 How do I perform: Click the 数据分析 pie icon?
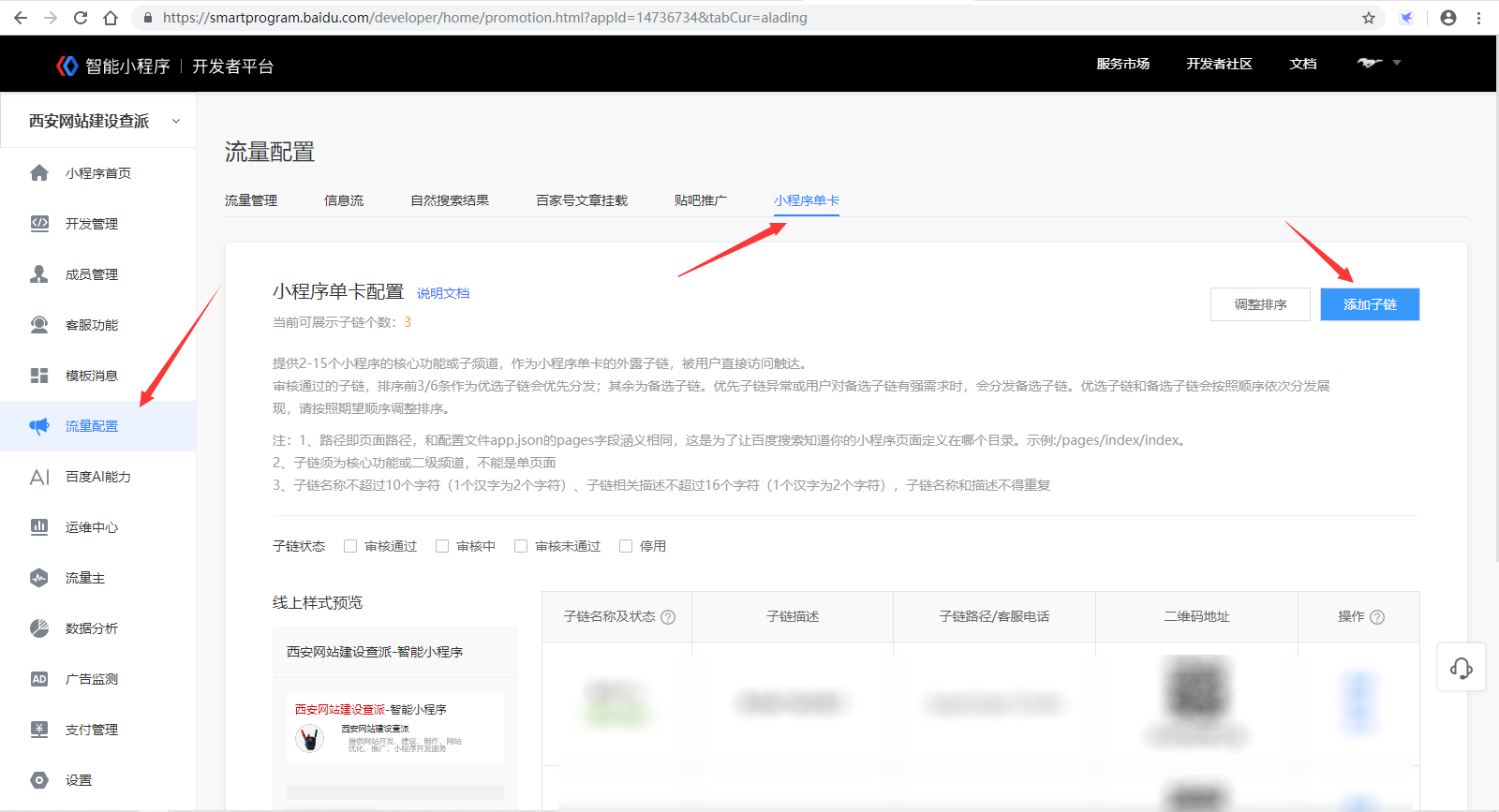tap(39, 628)
